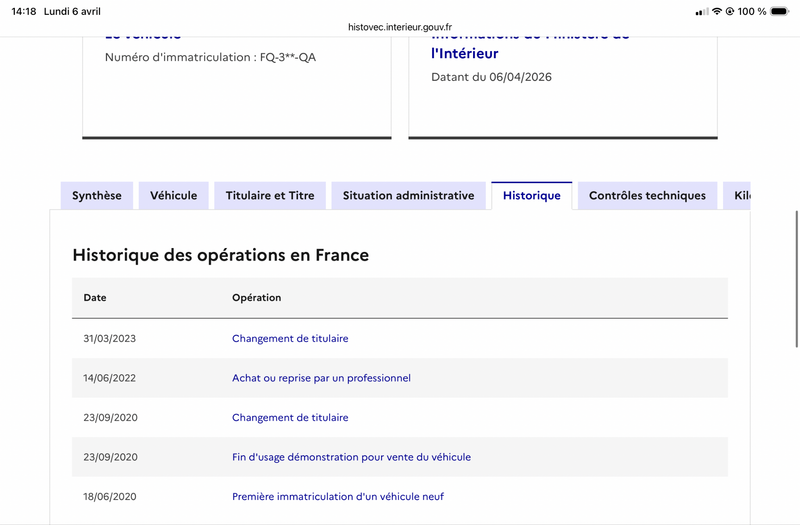This screenshot has height=525, width=800.
Task: Open the Véhicule tab
Action: point(174,196)
